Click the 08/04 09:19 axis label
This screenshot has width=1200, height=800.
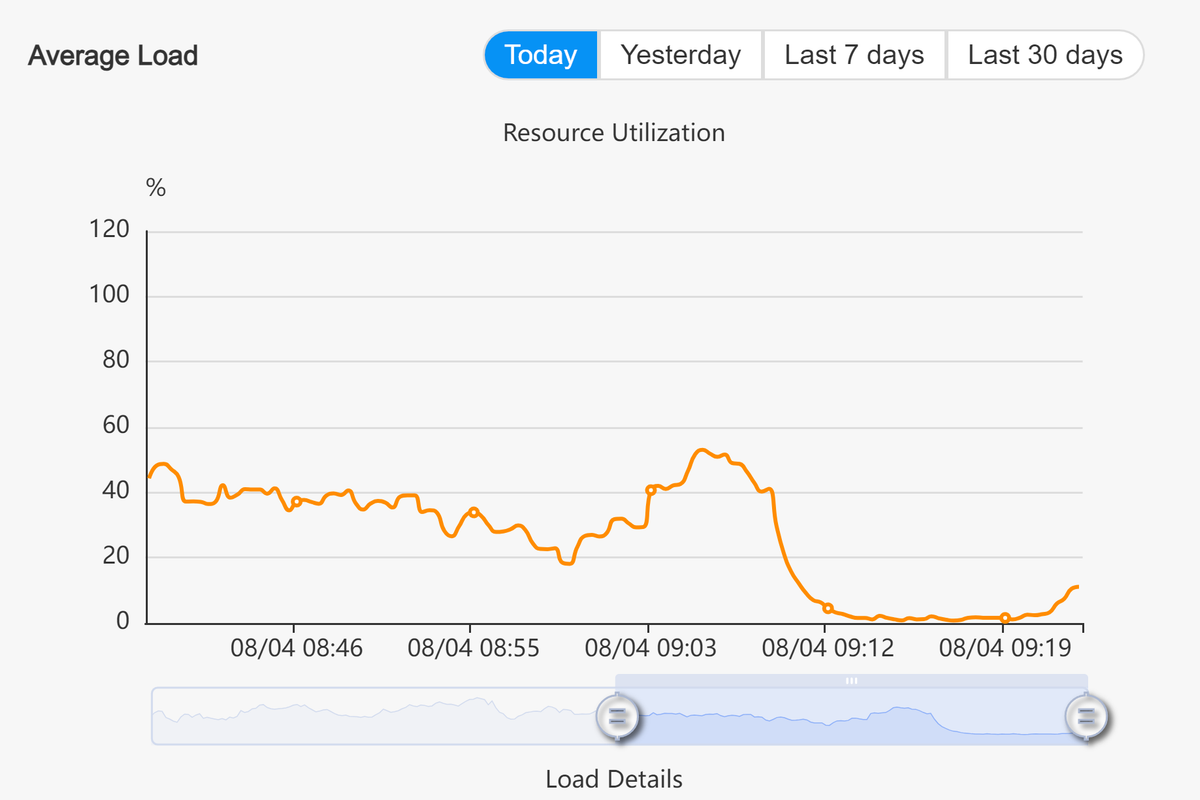(x=1006, y=649)
